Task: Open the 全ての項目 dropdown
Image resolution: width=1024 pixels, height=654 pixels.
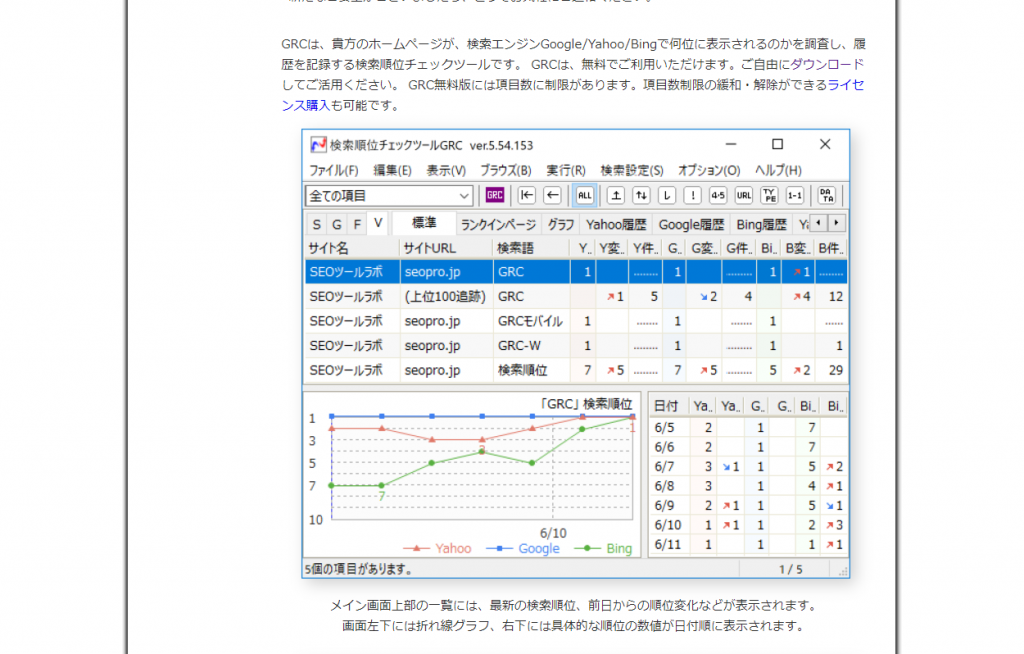Action: coord(389,195)
